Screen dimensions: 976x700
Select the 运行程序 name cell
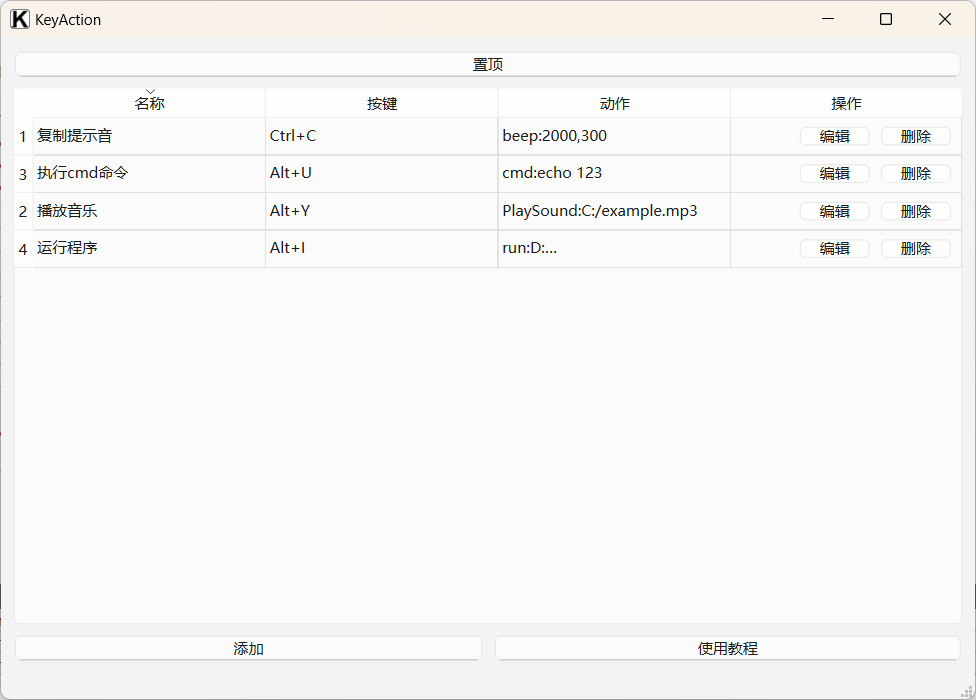click(x=149, y=249)
